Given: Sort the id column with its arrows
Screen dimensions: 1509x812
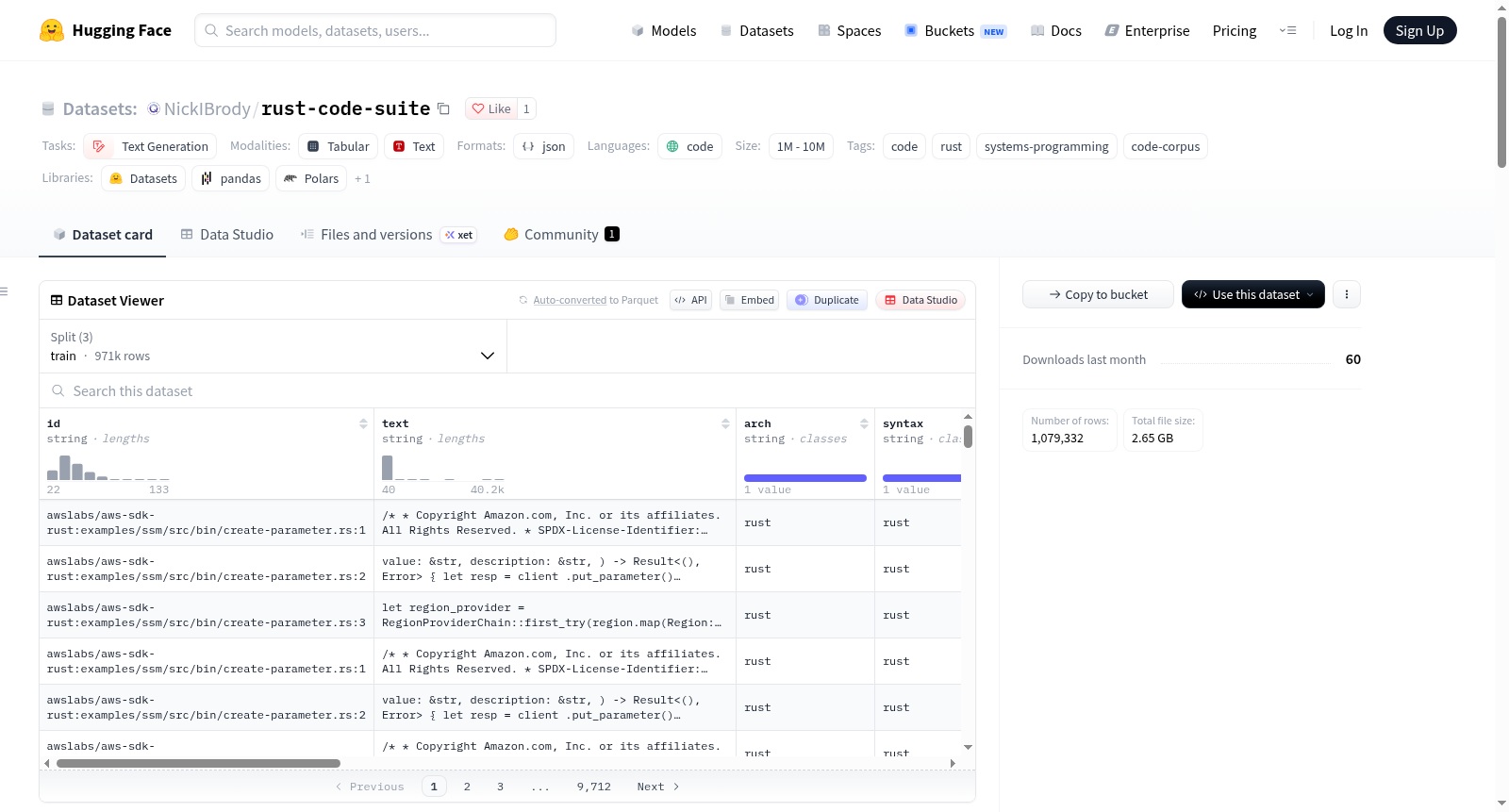Looking at the screenshot, I should tap(363, 423).
